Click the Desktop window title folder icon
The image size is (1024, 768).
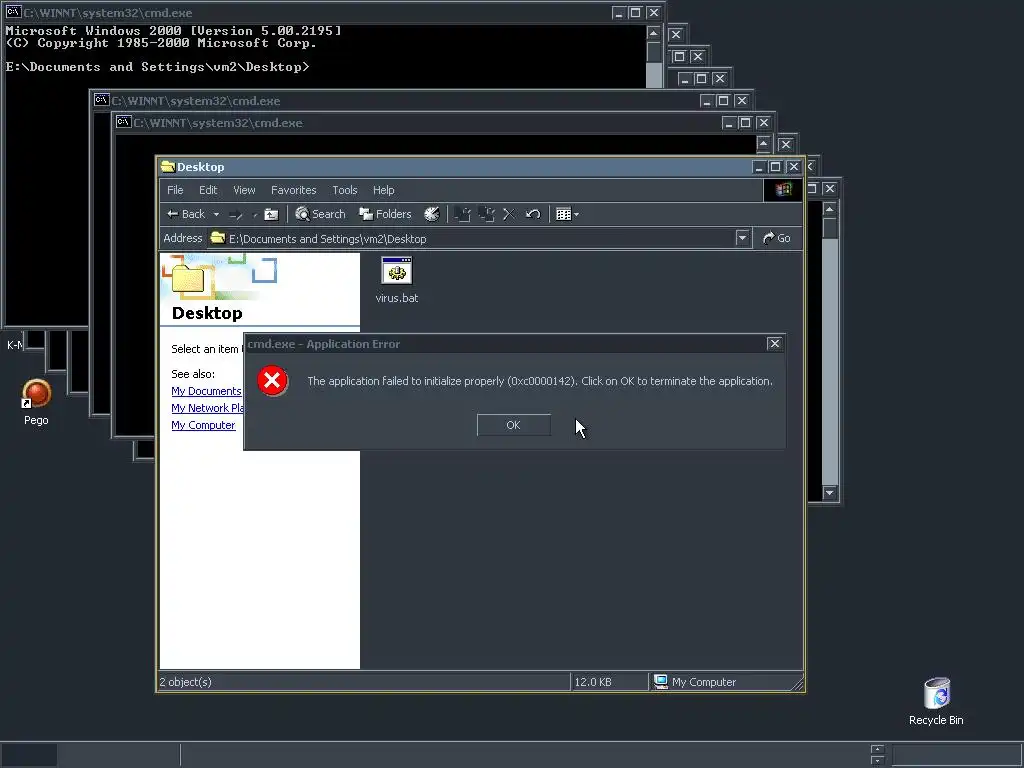pyautogui.click(x=168, y=167)
